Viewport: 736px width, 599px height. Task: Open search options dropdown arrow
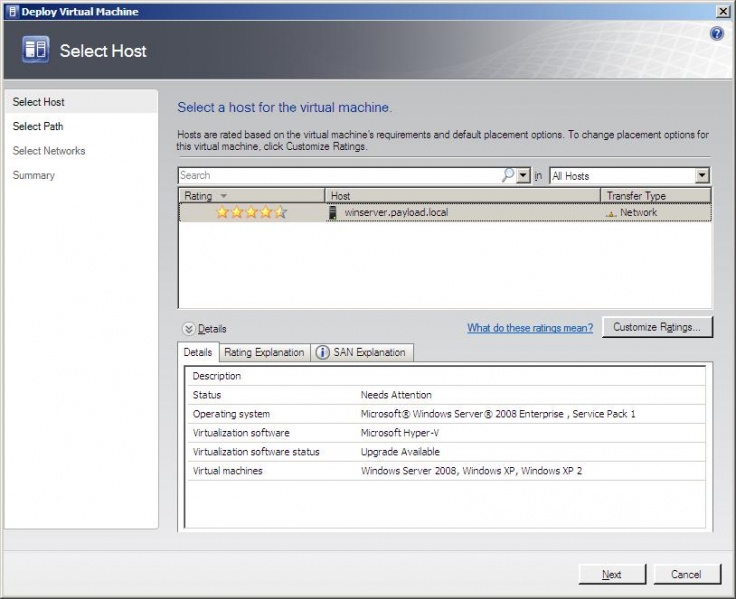[523, 175]
